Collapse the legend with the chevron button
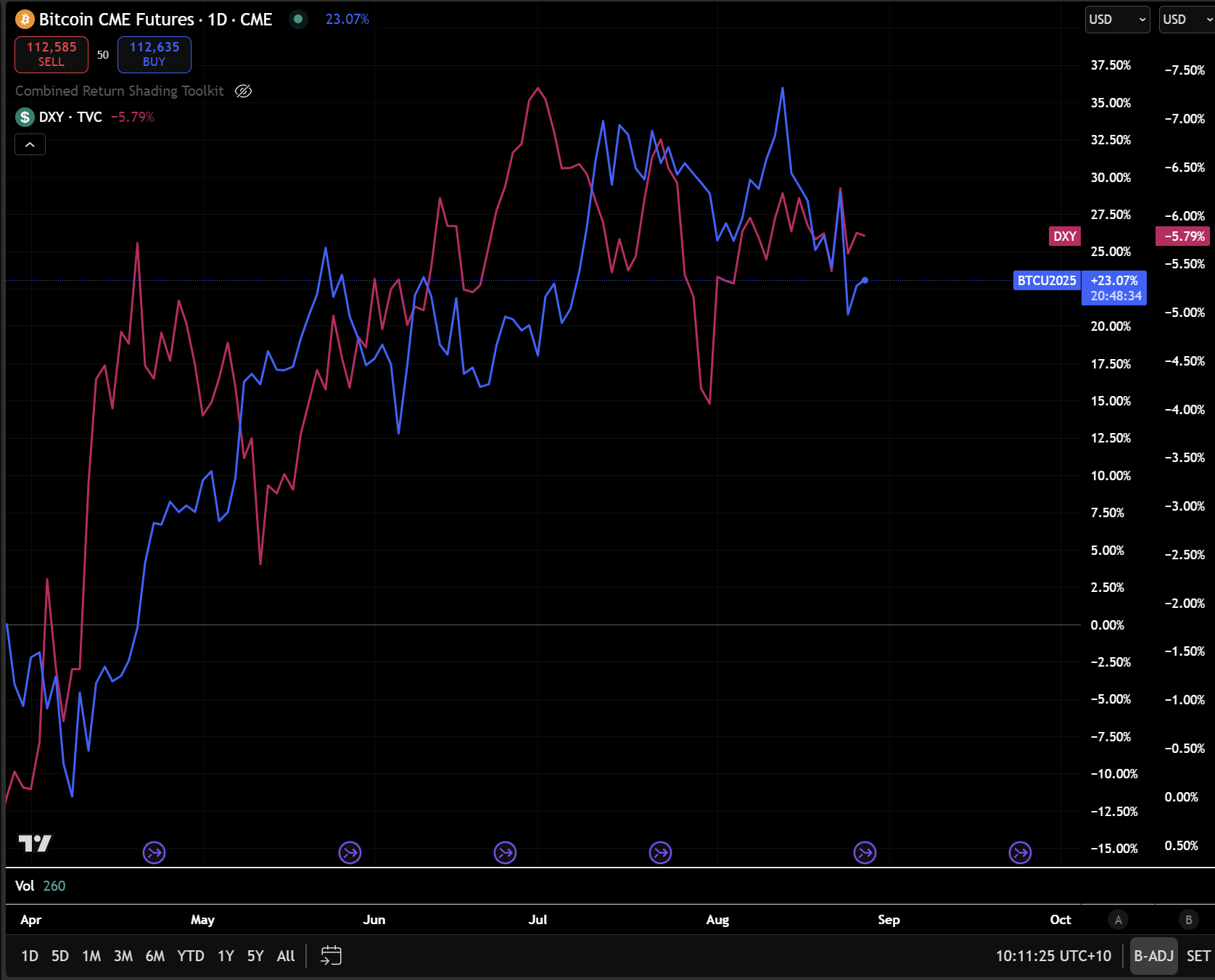The image size is (1215, 980). (x=30, y=144)
